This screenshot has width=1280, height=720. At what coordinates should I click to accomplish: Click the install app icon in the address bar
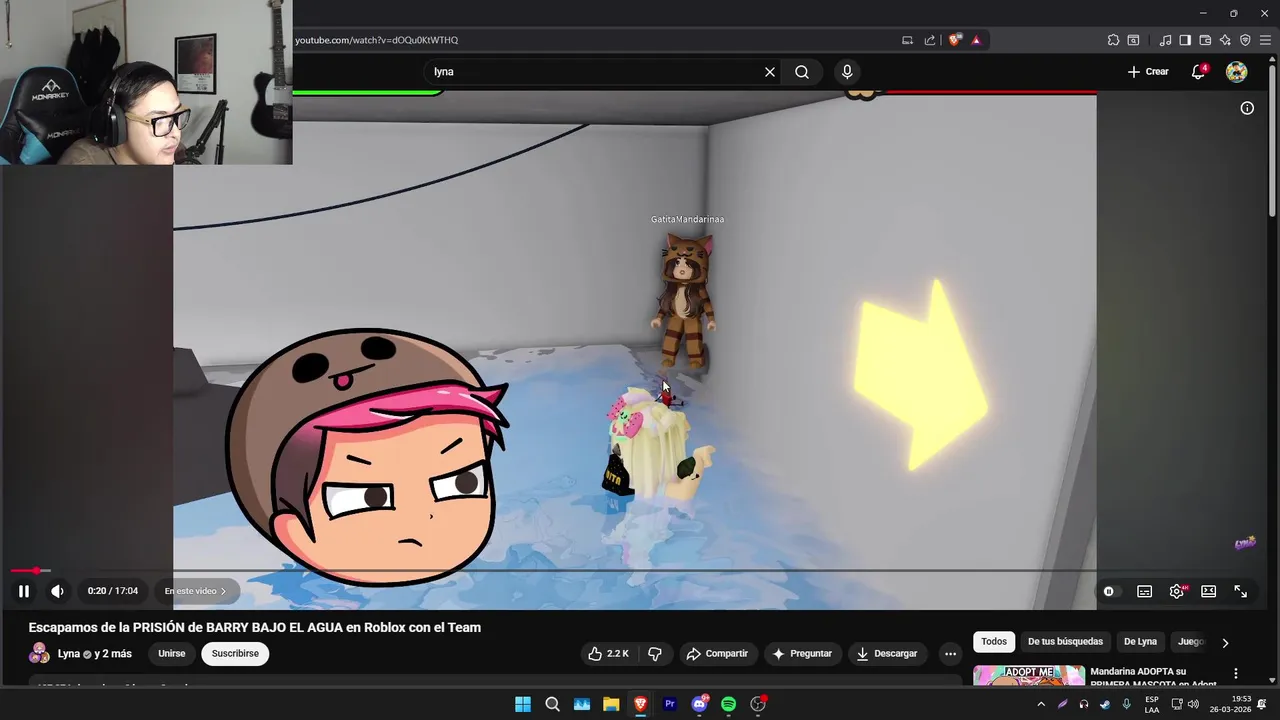[907, 40]
